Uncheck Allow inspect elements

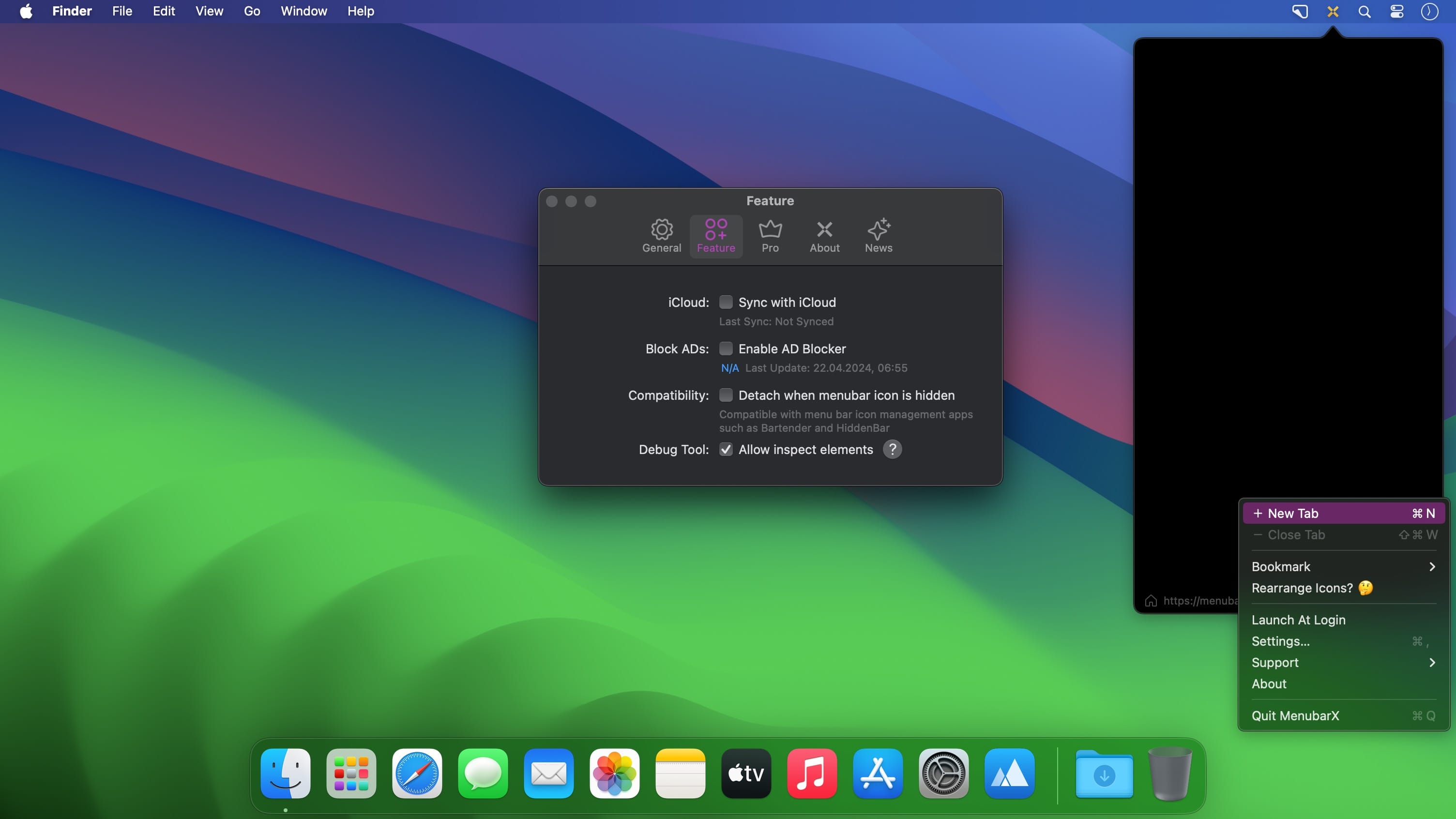726,449
